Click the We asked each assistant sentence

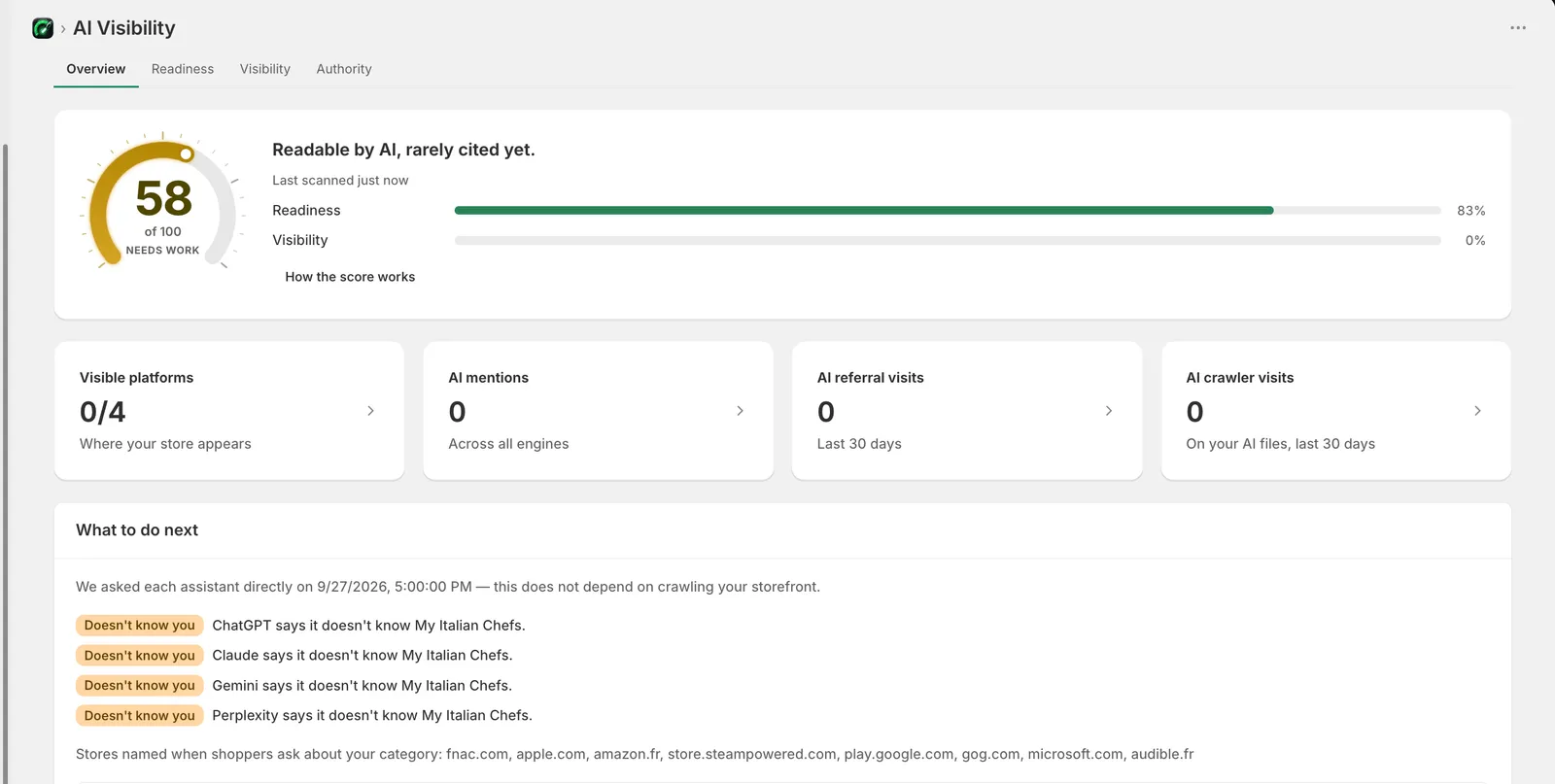click(x=448, y=587)
